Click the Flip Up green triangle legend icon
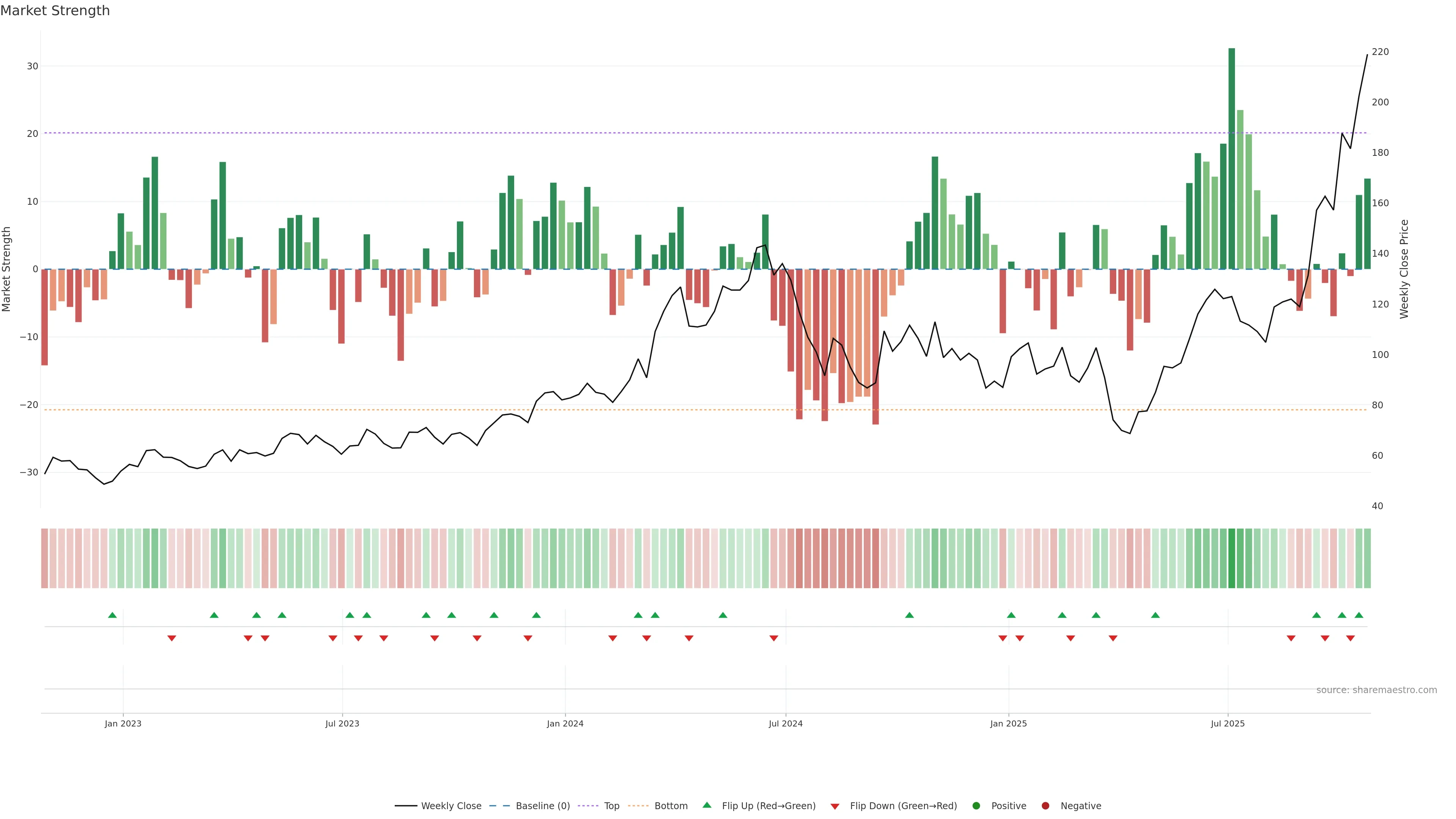Viewport: 1456px width, 819px height. [706, 805]
